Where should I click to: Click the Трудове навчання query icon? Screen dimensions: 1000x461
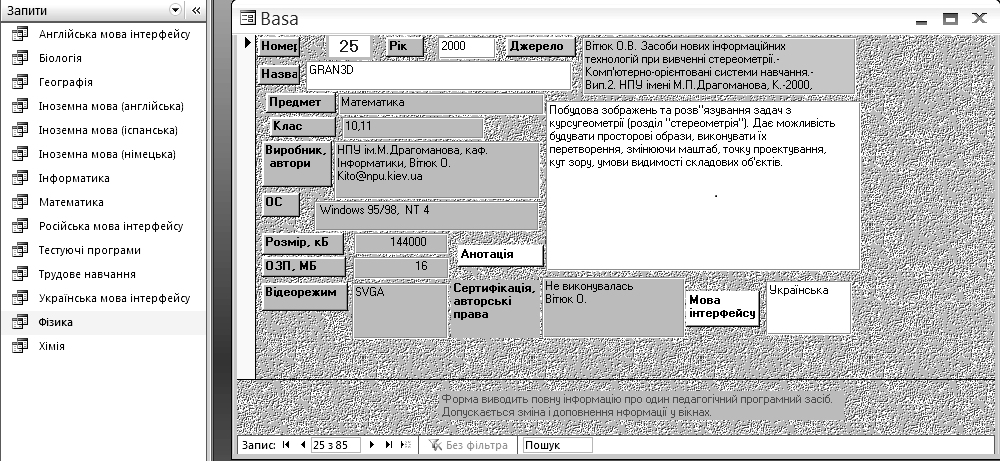20,274
